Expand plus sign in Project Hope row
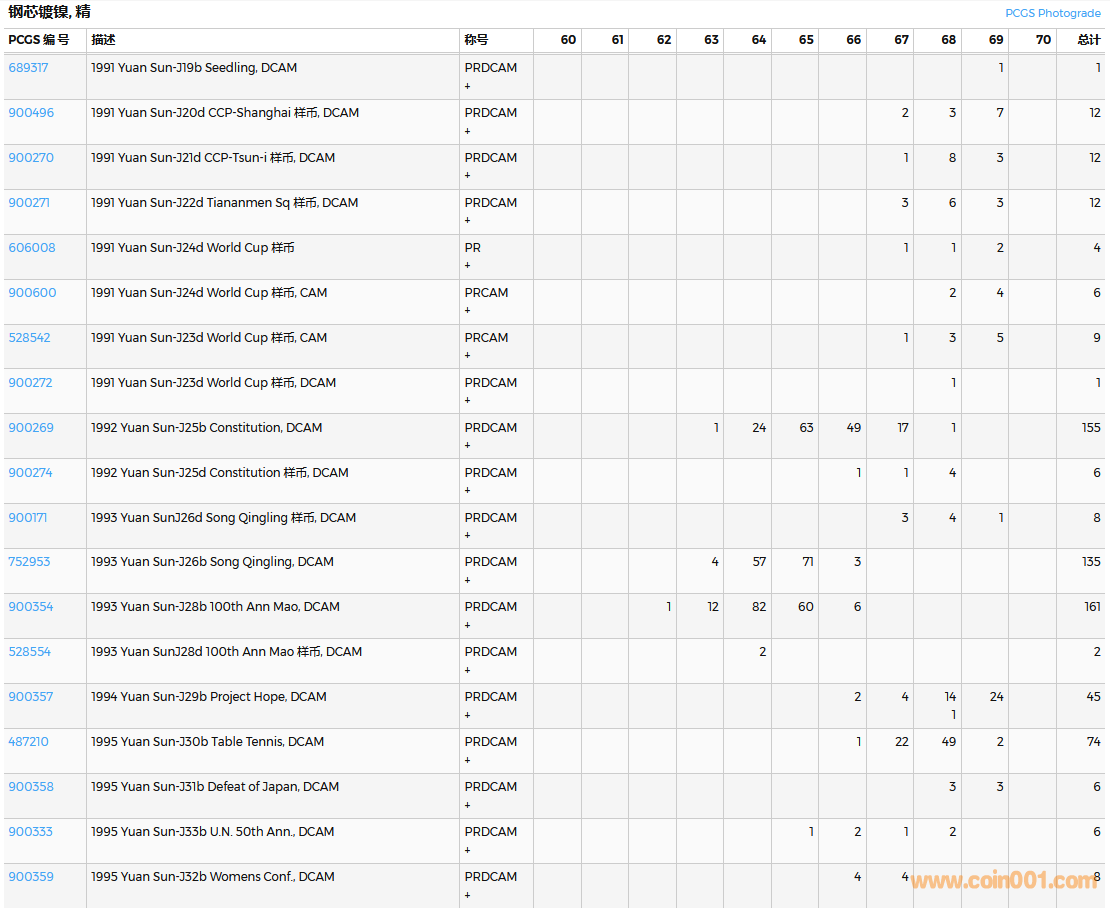 pyautogui.click(x=467, y=715)
